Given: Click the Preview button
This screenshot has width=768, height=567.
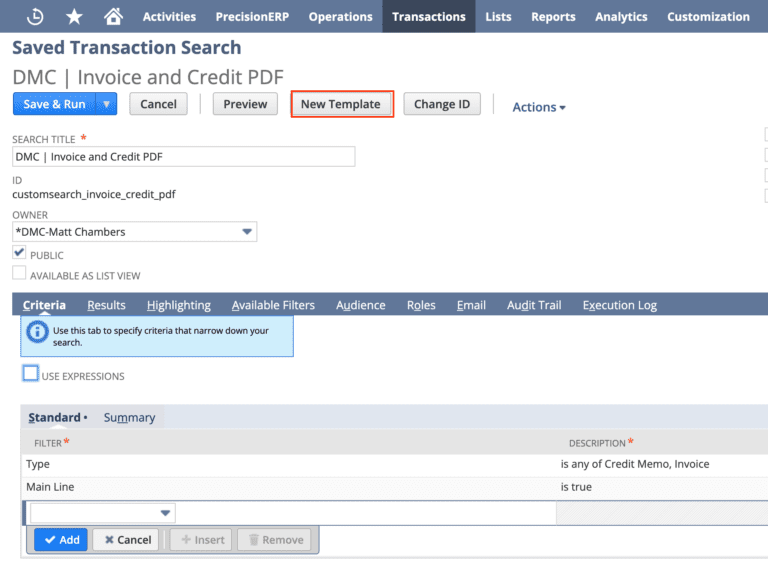Looking at the screenshot, I should click(x=245, y=104).
